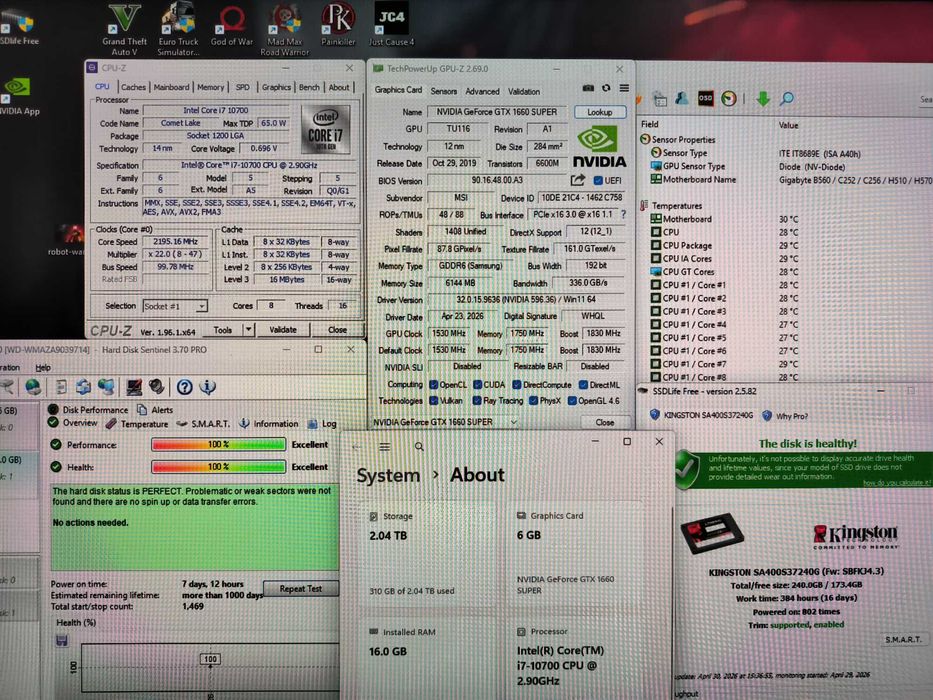
Task: Click the search icon in the Settings About window
Action: click(x=419, y=446)
